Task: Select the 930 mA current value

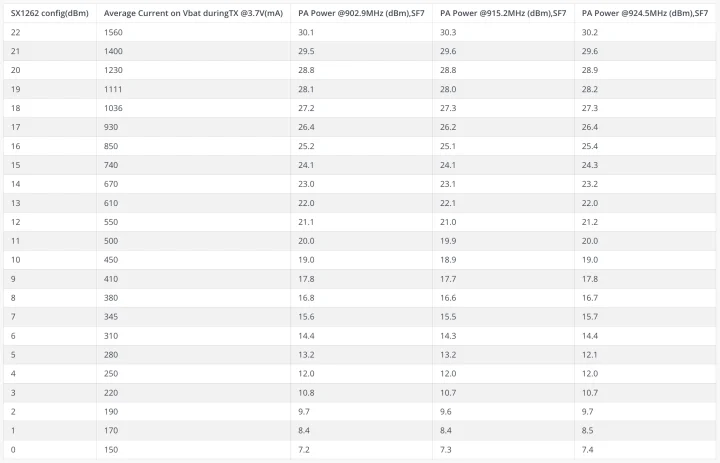Action: (111, 127)
